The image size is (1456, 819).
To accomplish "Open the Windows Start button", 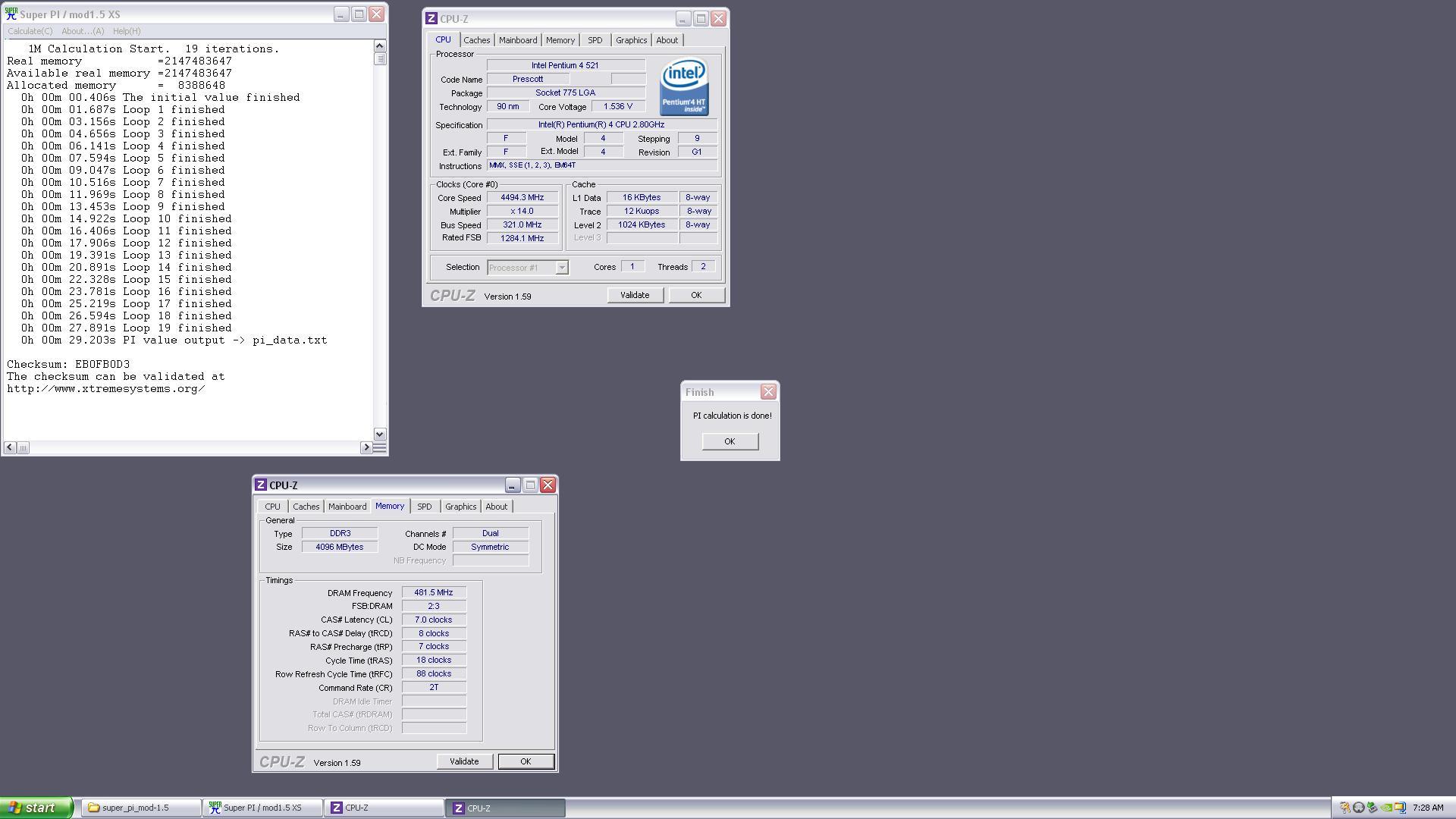I will 36,808.
